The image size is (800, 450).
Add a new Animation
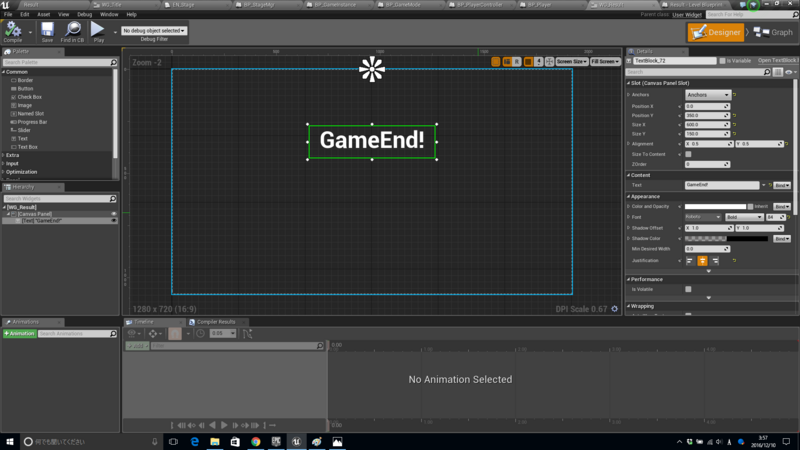click(x=19, y=334)
